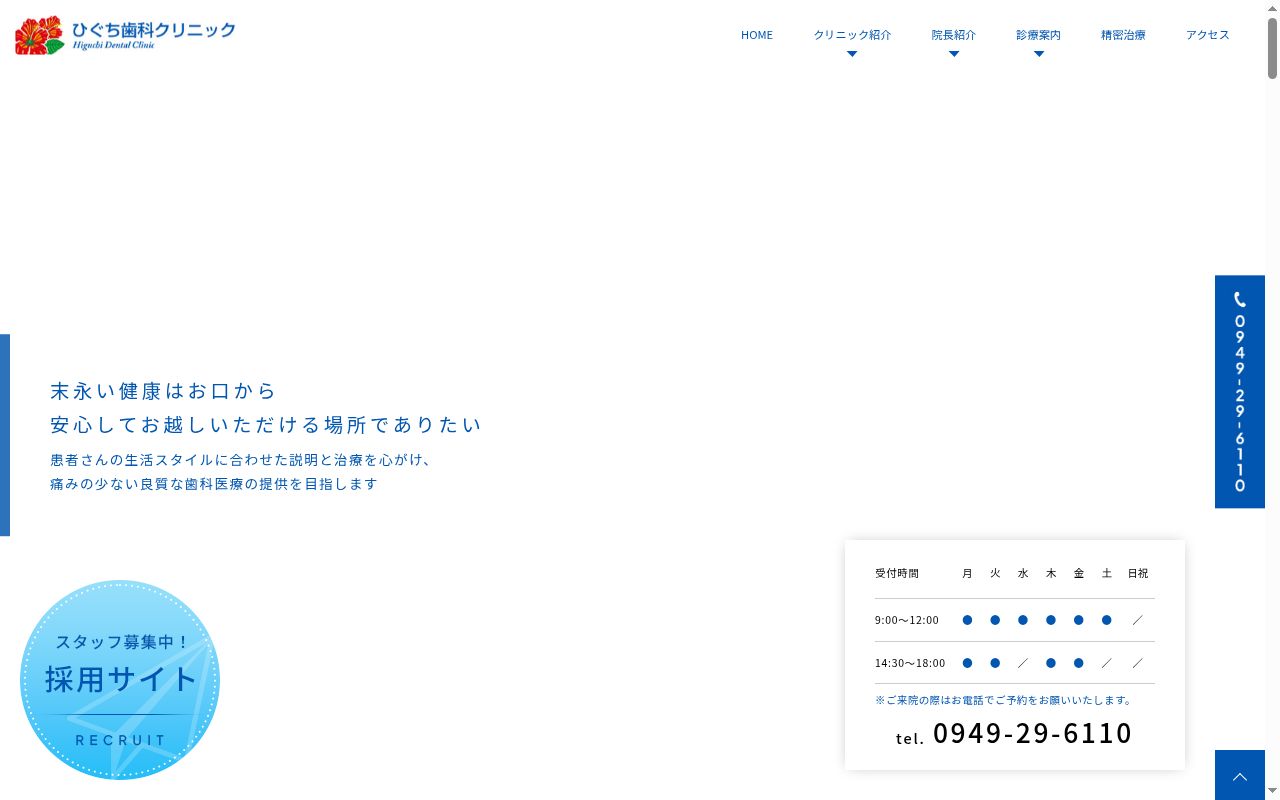Open the クリニック紹介 menu item
1280x800 pixels.
(852, 35)
